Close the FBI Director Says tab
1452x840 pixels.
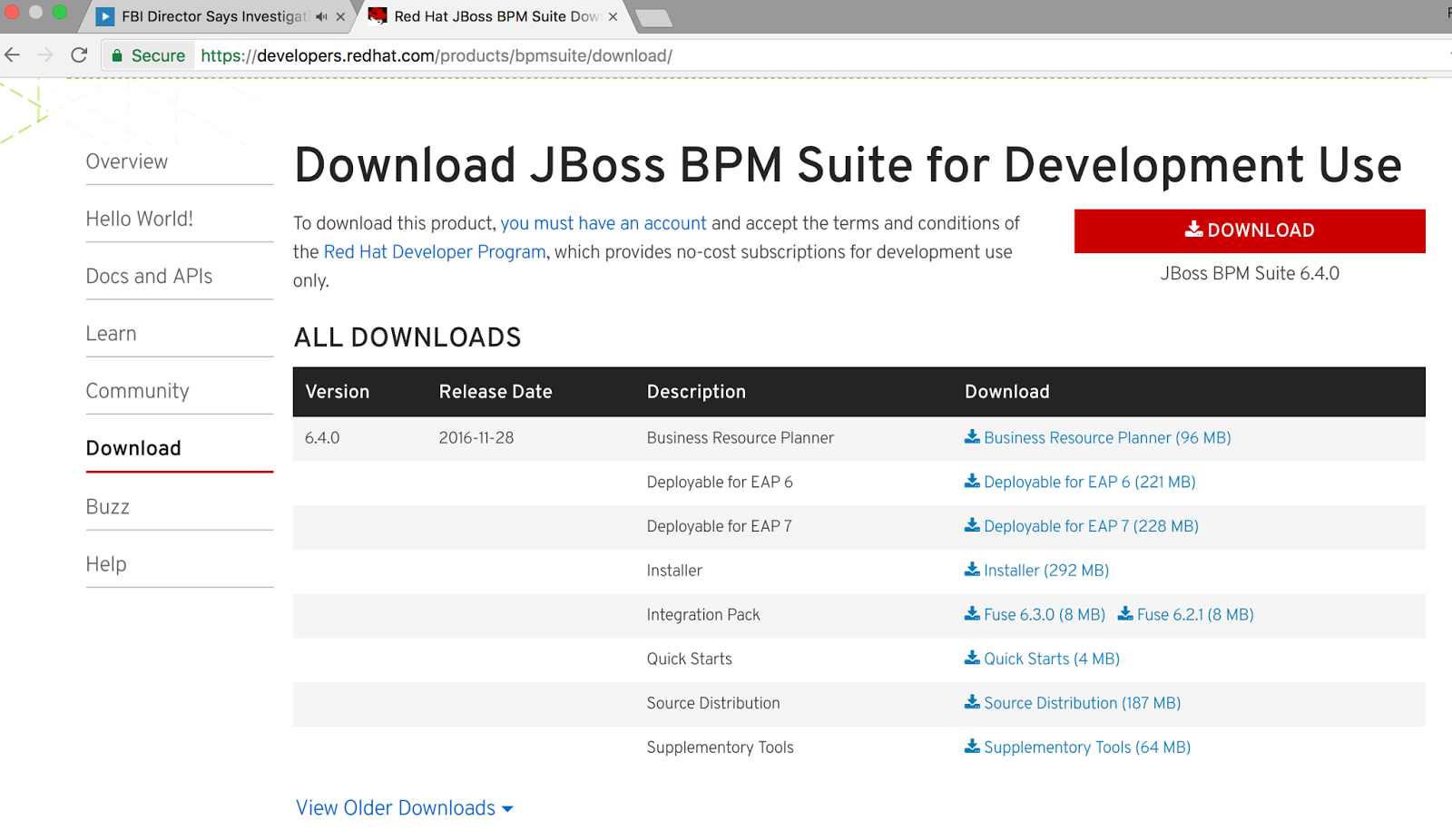[340, 16]
